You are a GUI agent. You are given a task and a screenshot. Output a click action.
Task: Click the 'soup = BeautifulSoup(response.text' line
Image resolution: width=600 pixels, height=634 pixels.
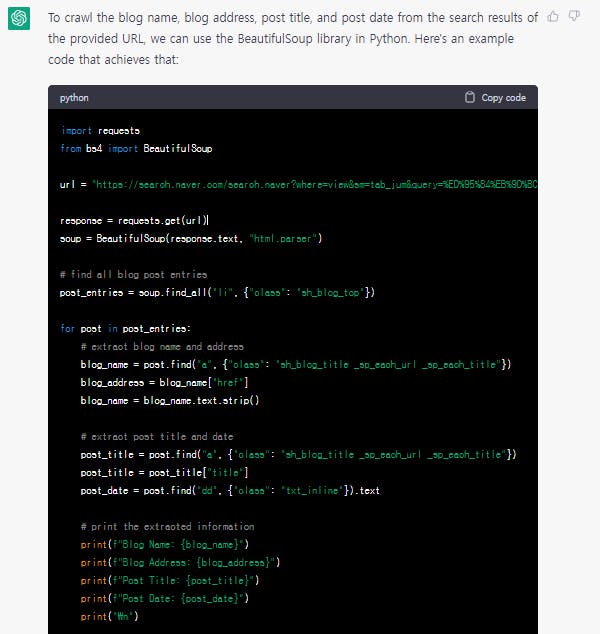(191, 239)
